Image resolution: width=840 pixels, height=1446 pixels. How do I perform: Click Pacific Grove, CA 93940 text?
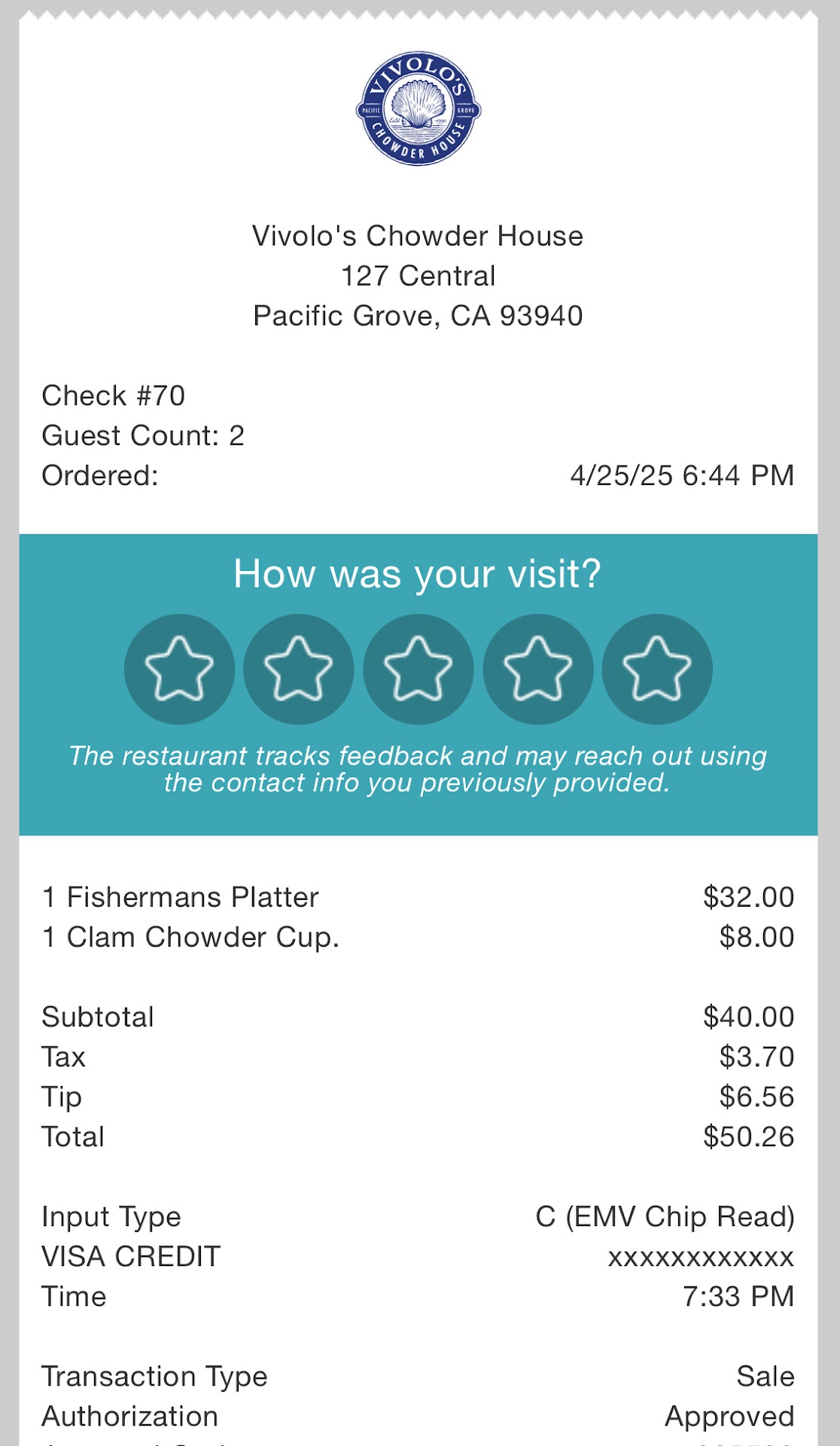coord(418,316)
